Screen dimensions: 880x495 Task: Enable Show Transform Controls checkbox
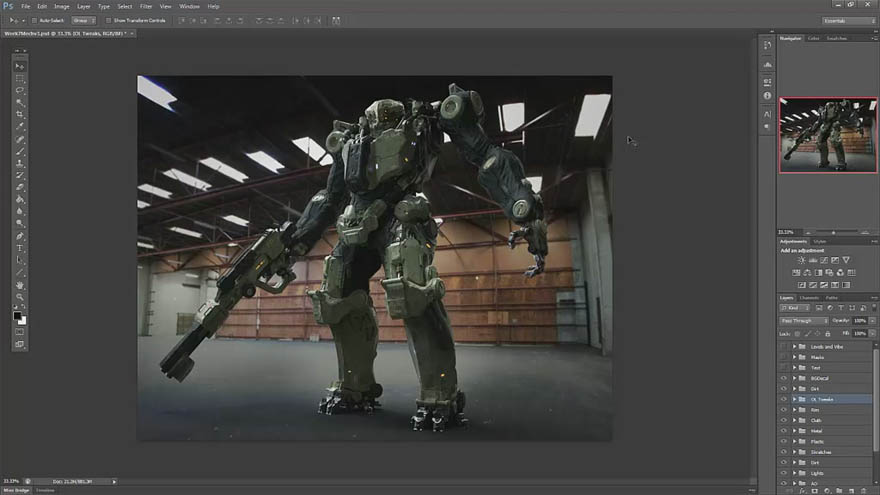click(x=108, y=21)
